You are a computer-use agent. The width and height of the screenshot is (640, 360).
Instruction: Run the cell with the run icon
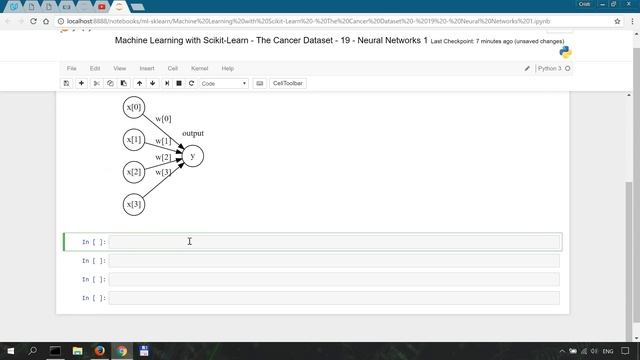pos(167,83)
